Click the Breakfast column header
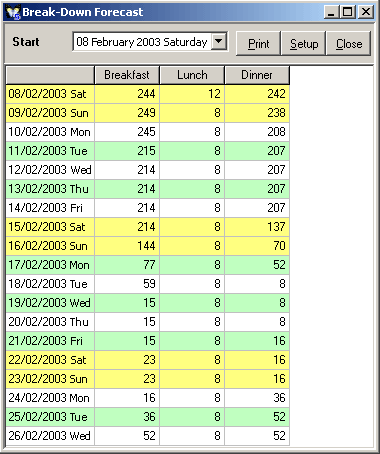Viewport: 380px width, 454px height. 127,75
